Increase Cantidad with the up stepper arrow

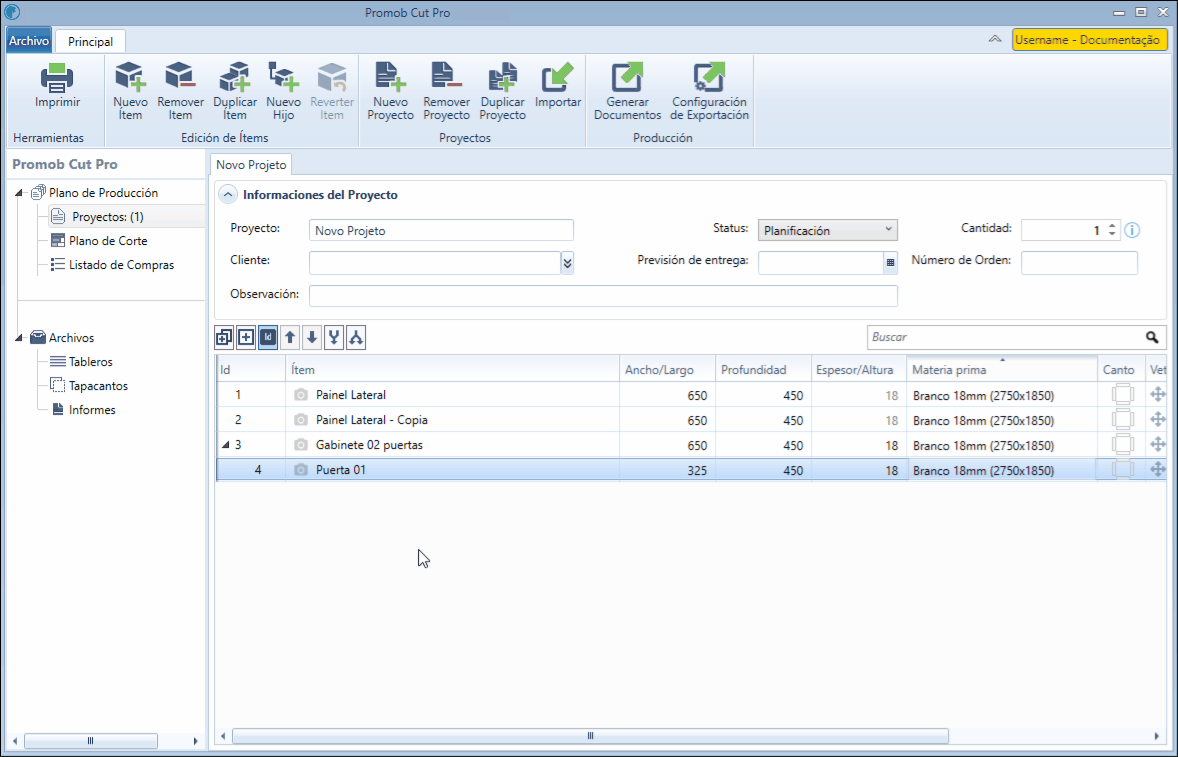[1112, 226]
